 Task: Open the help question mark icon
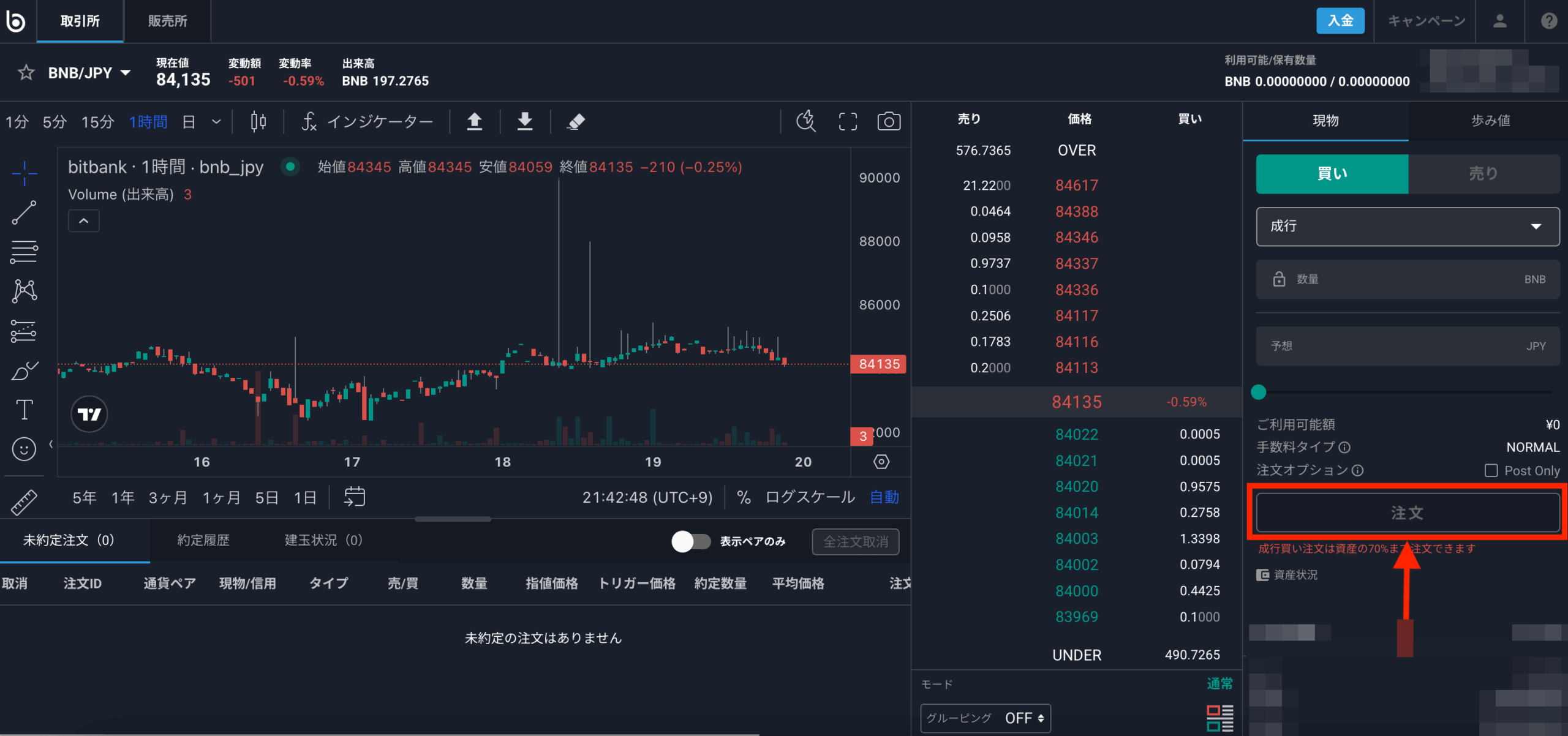[x=1549, y=21]
